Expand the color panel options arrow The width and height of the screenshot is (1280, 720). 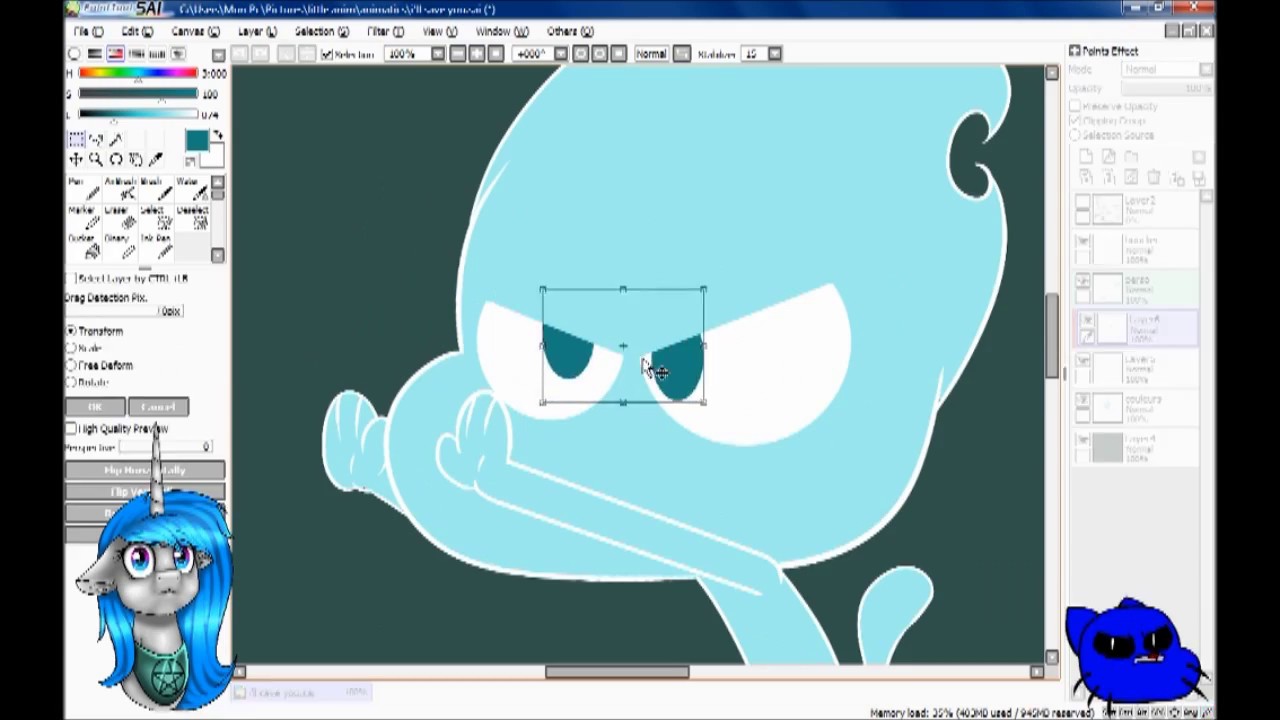point(218,55)
